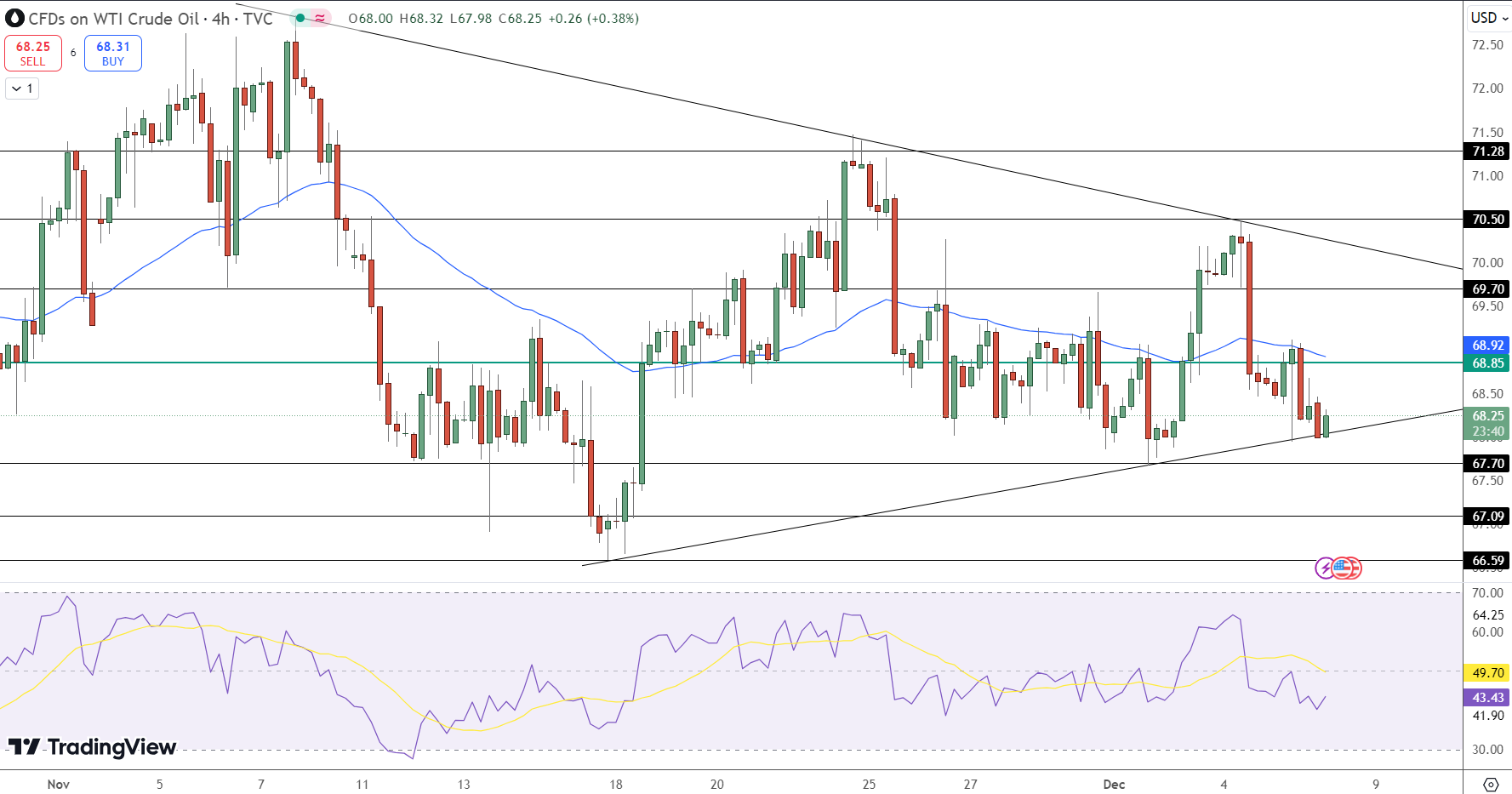Image resolution: width=1512 pixels, height=794 pixels.
Task: Click the Nov label on time axis
Action: click(59, 785)
